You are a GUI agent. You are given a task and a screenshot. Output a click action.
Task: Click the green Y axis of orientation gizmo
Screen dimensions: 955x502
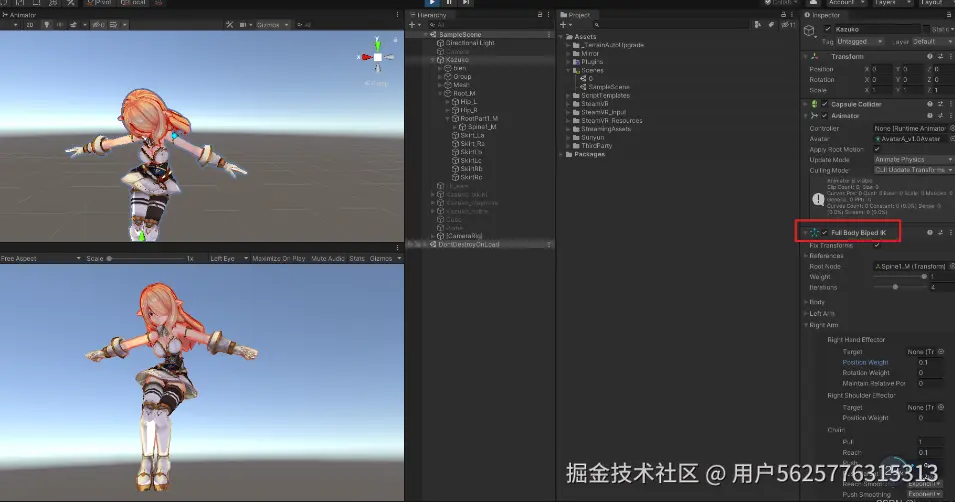click(x=378, y=44)
